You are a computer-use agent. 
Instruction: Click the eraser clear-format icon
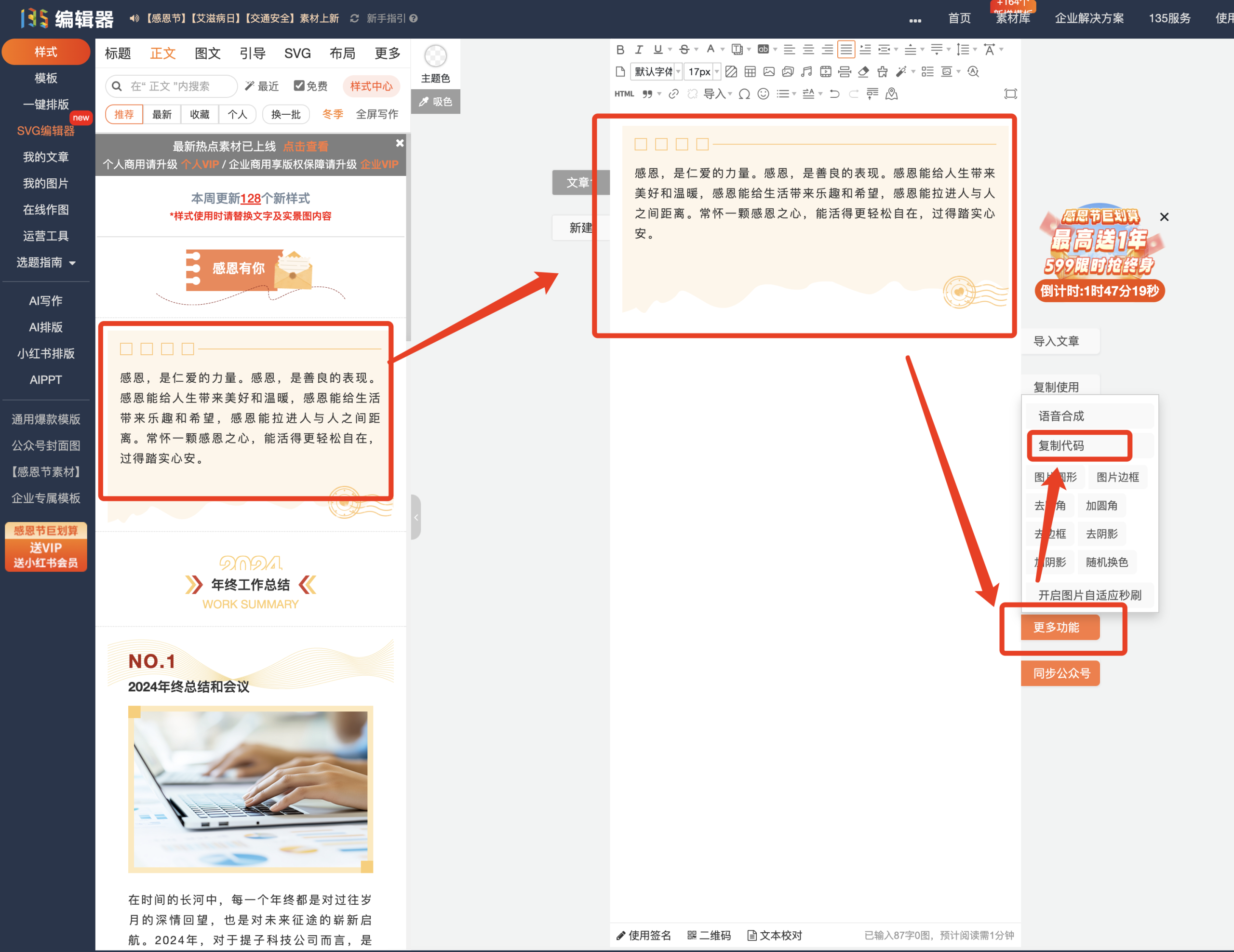(863, 72)
